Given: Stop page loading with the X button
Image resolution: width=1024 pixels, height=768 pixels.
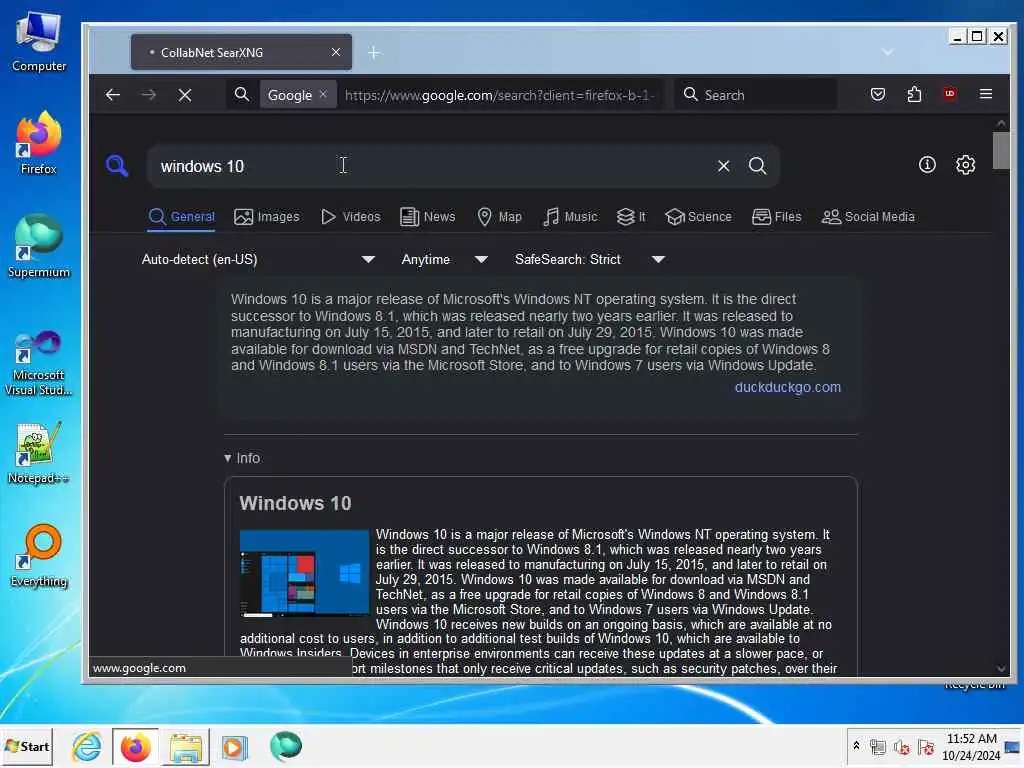Looking at the screenshot, I should click(185, 95).
